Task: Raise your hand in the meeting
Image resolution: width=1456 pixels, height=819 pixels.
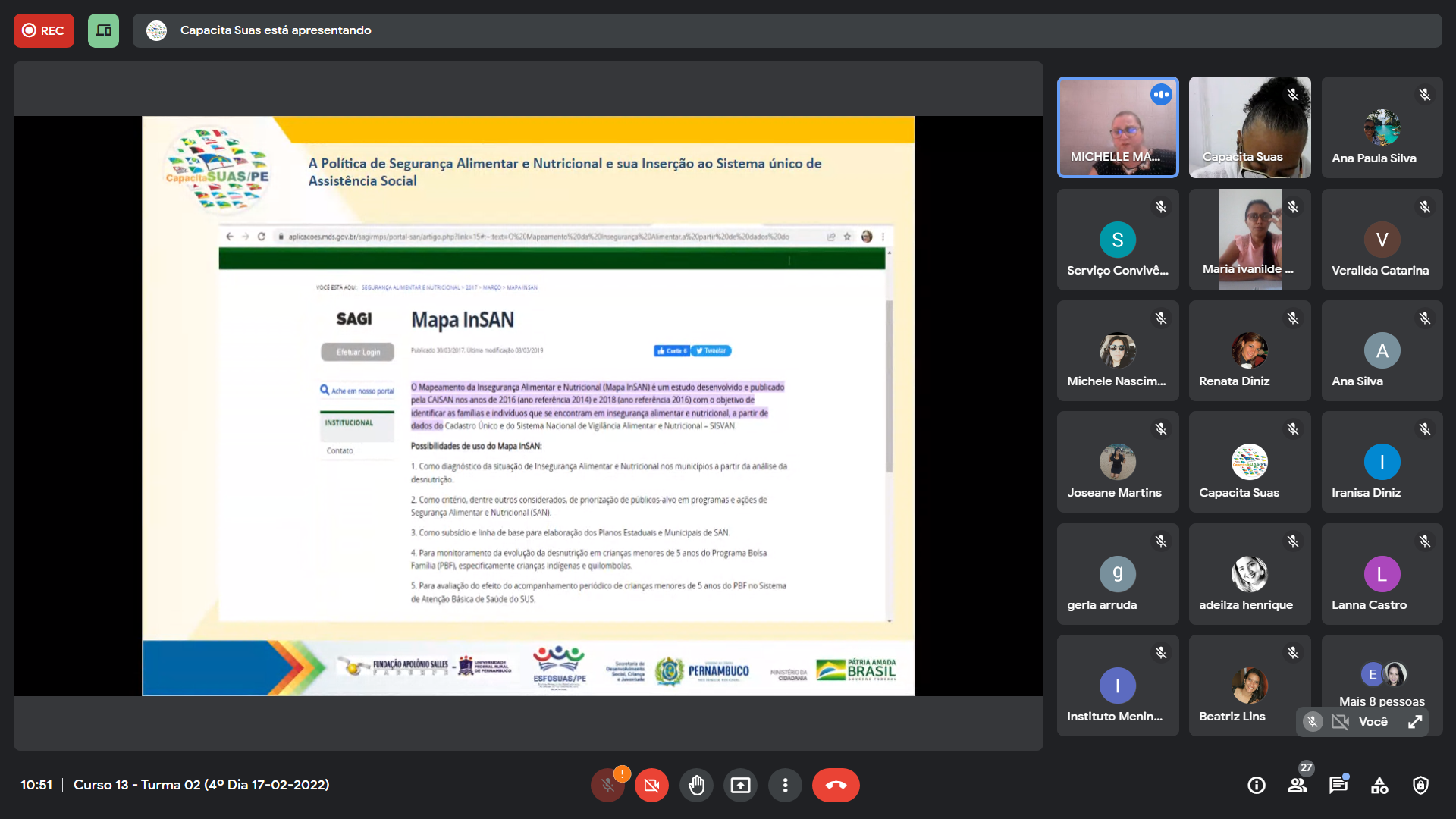Action: pyautogui.click(x=696, y=786)
